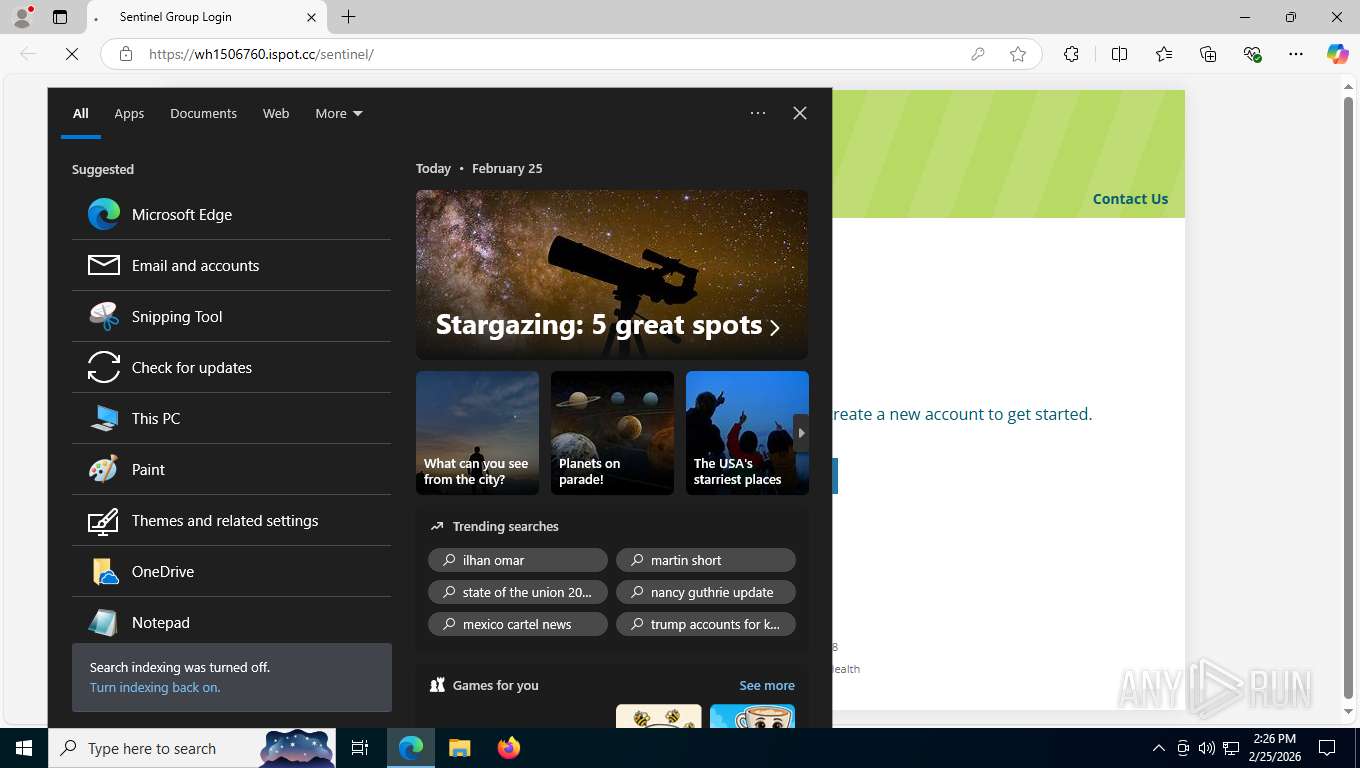Click the volume icon in system tray
The image size is (1360, 768).
click(x=1207, y=748)
